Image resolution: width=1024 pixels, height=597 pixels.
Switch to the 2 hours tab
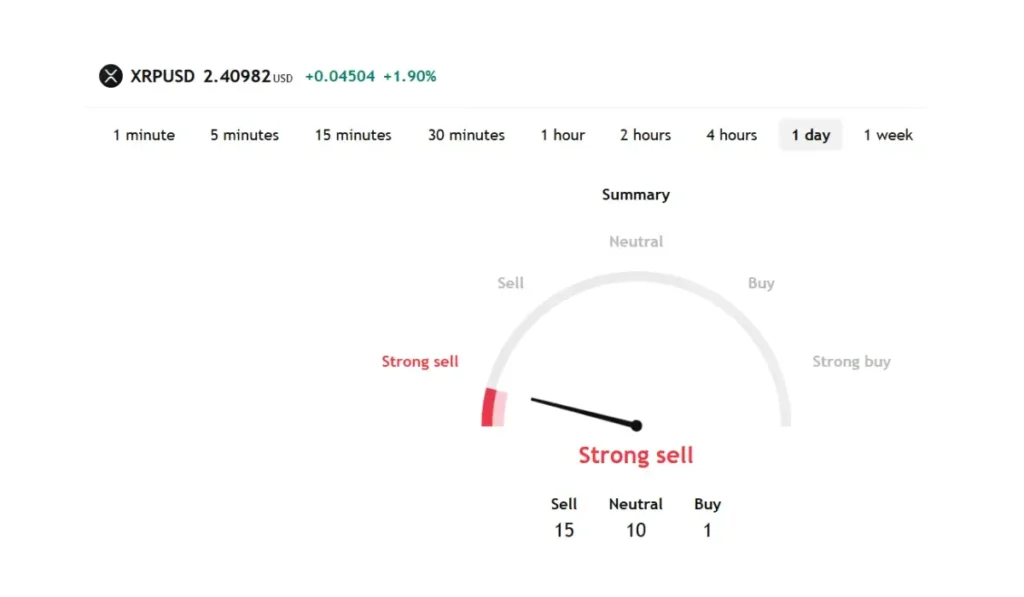click(645, 135)
